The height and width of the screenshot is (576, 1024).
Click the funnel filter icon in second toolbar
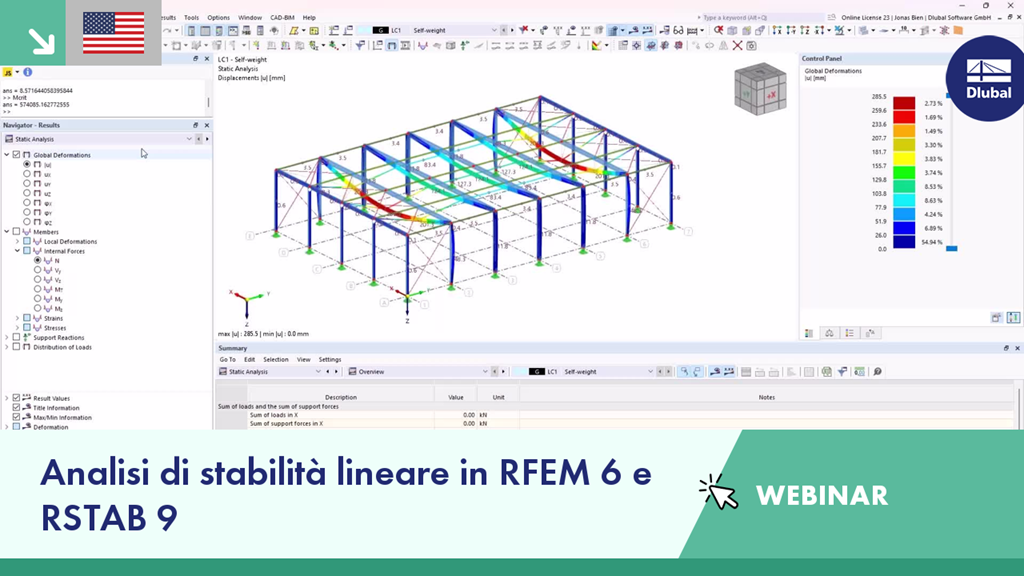pos(360,46)
